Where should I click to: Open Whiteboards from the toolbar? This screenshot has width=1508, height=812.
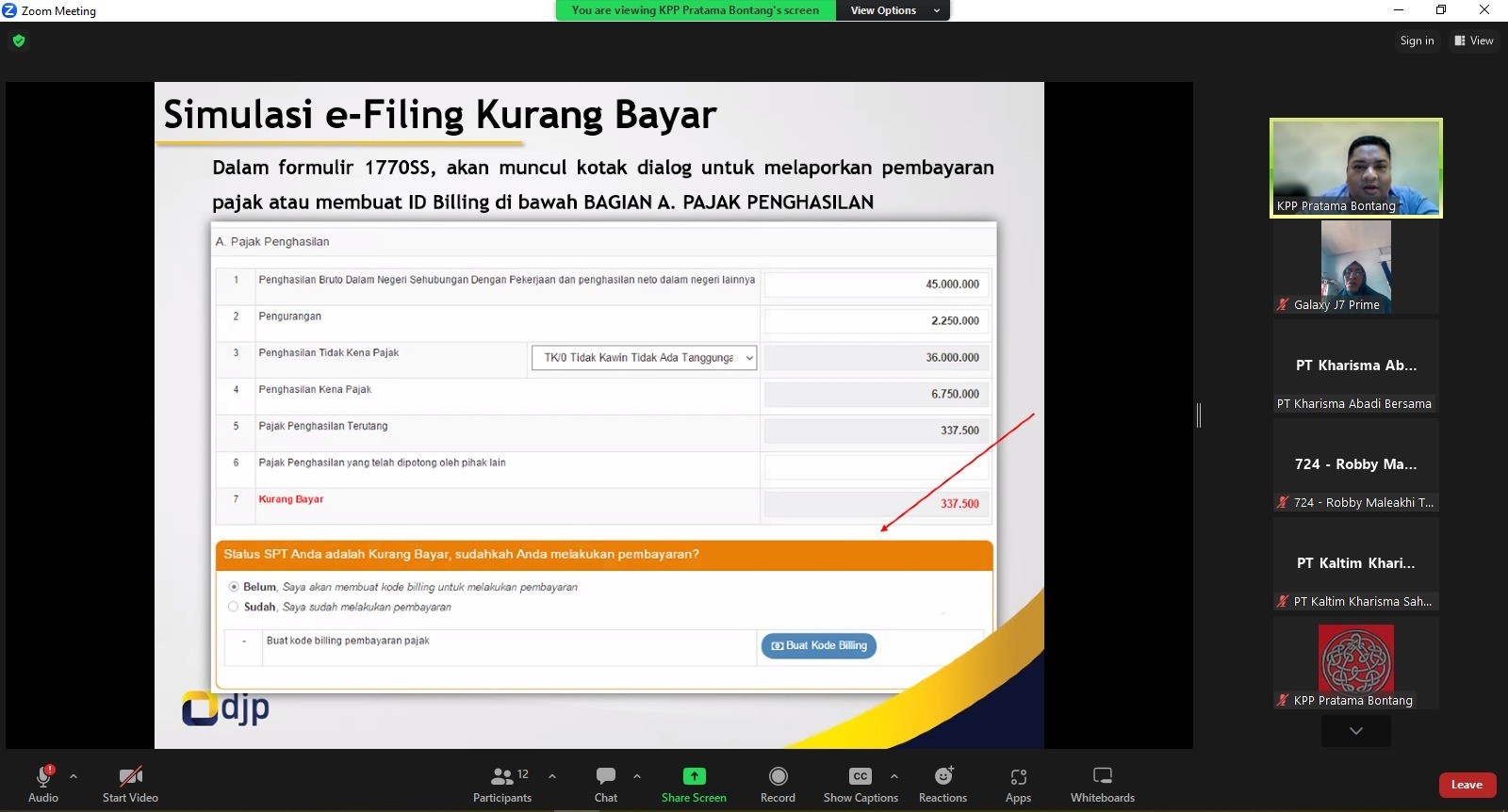pos(1102,776)
